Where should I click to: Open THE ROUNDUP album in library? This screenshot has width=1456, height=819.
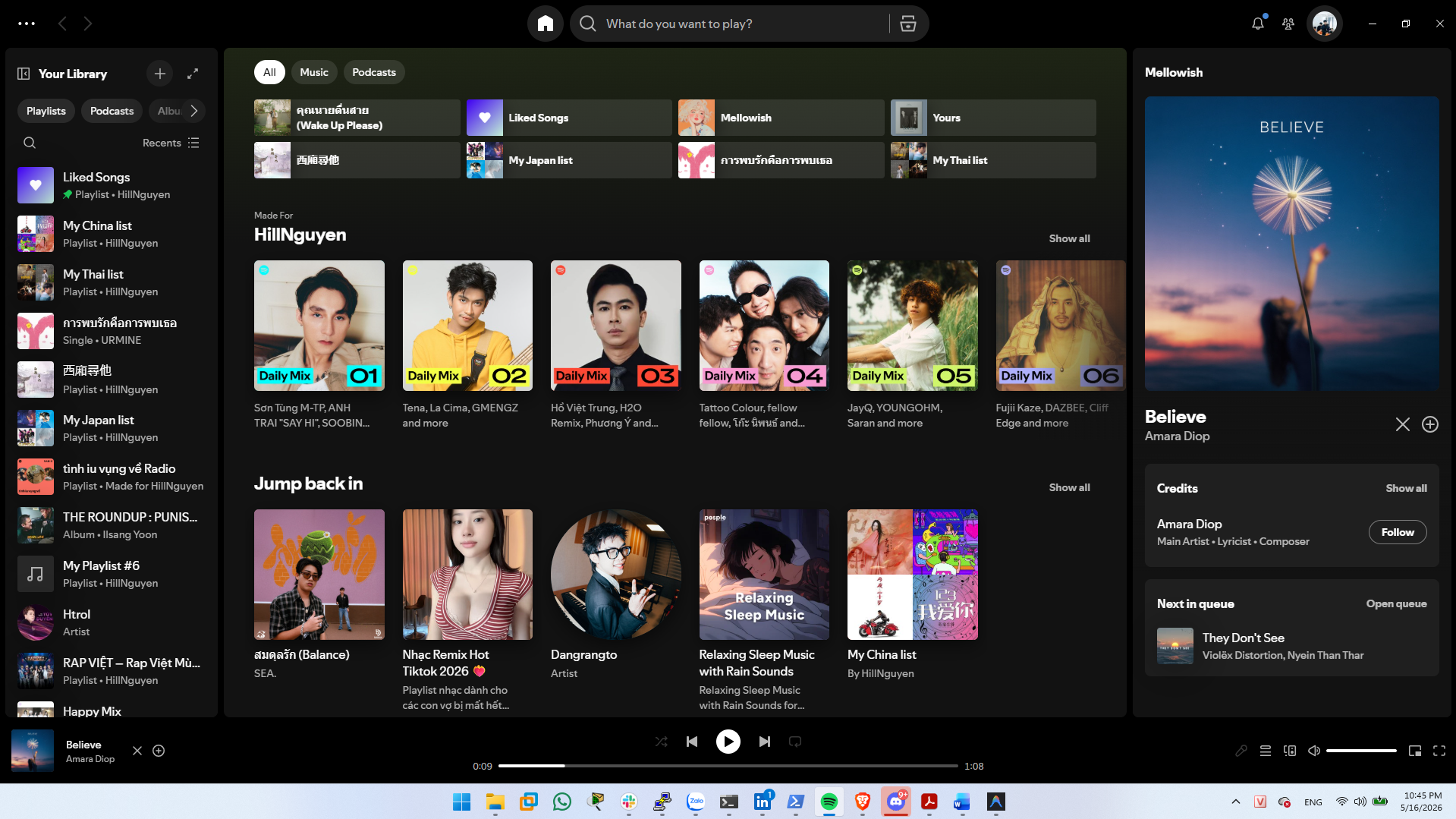point(112,525)
